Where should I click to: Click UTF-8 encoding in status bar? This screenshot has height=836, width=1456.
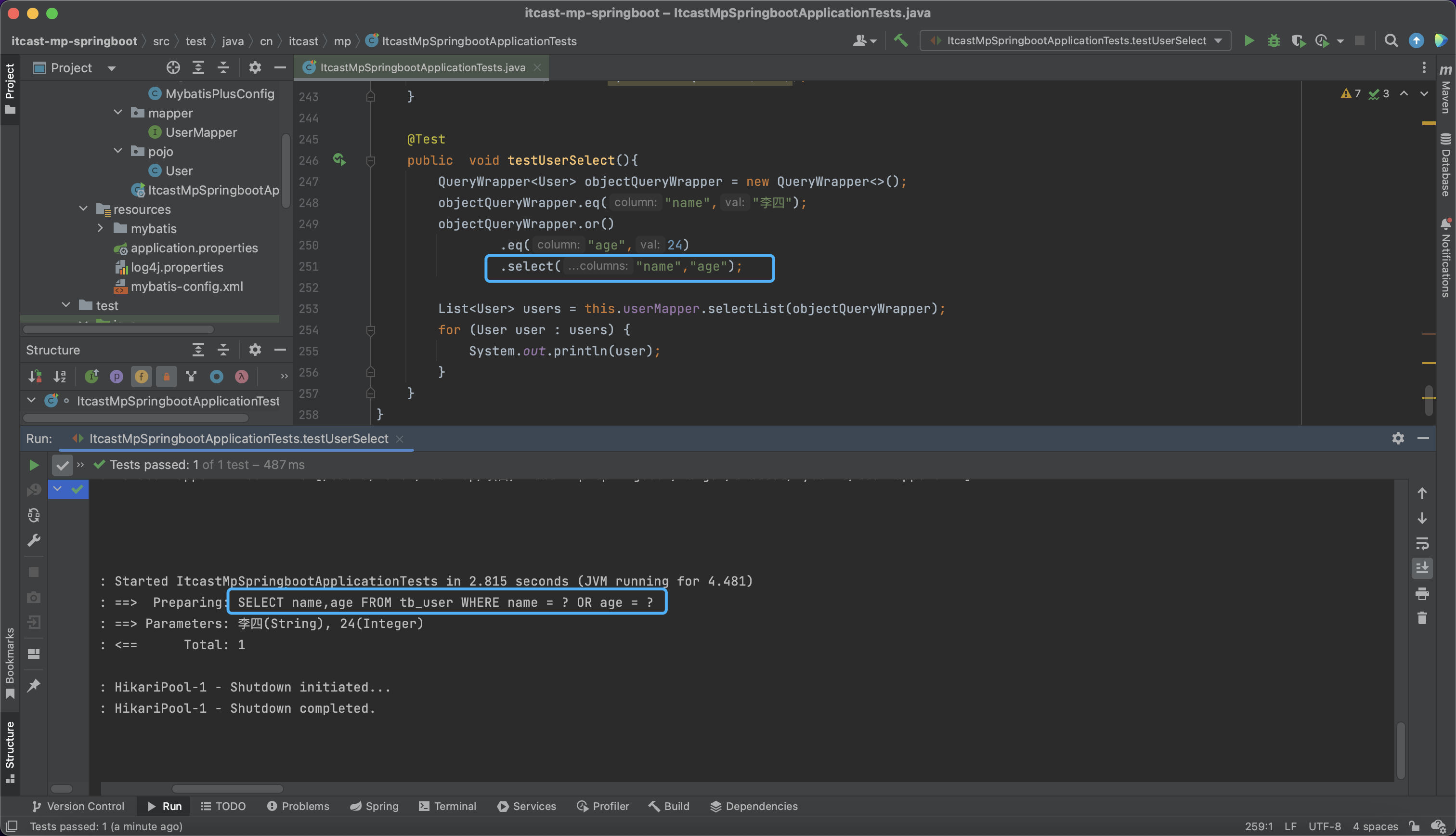pyautogui.click(x=1324, y=826)
